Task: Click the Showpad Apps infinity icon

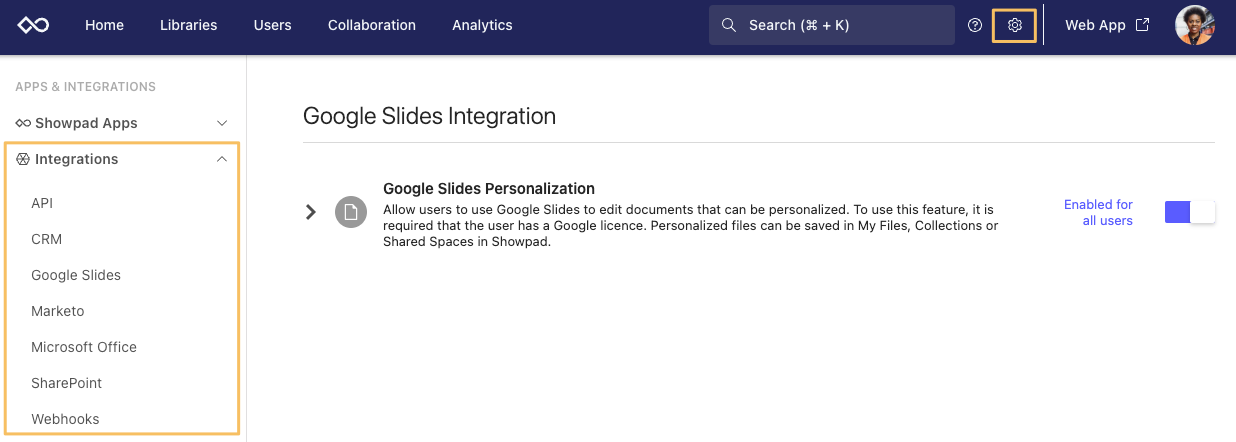Action: point(23,123)
